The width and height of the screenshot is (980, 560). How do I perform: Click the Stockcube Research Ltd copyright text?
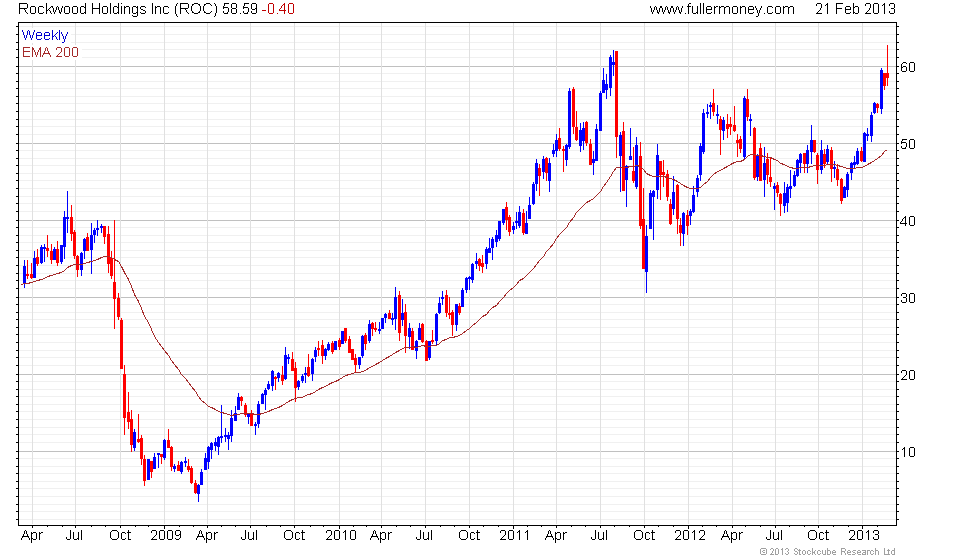(x=828, y=552)
